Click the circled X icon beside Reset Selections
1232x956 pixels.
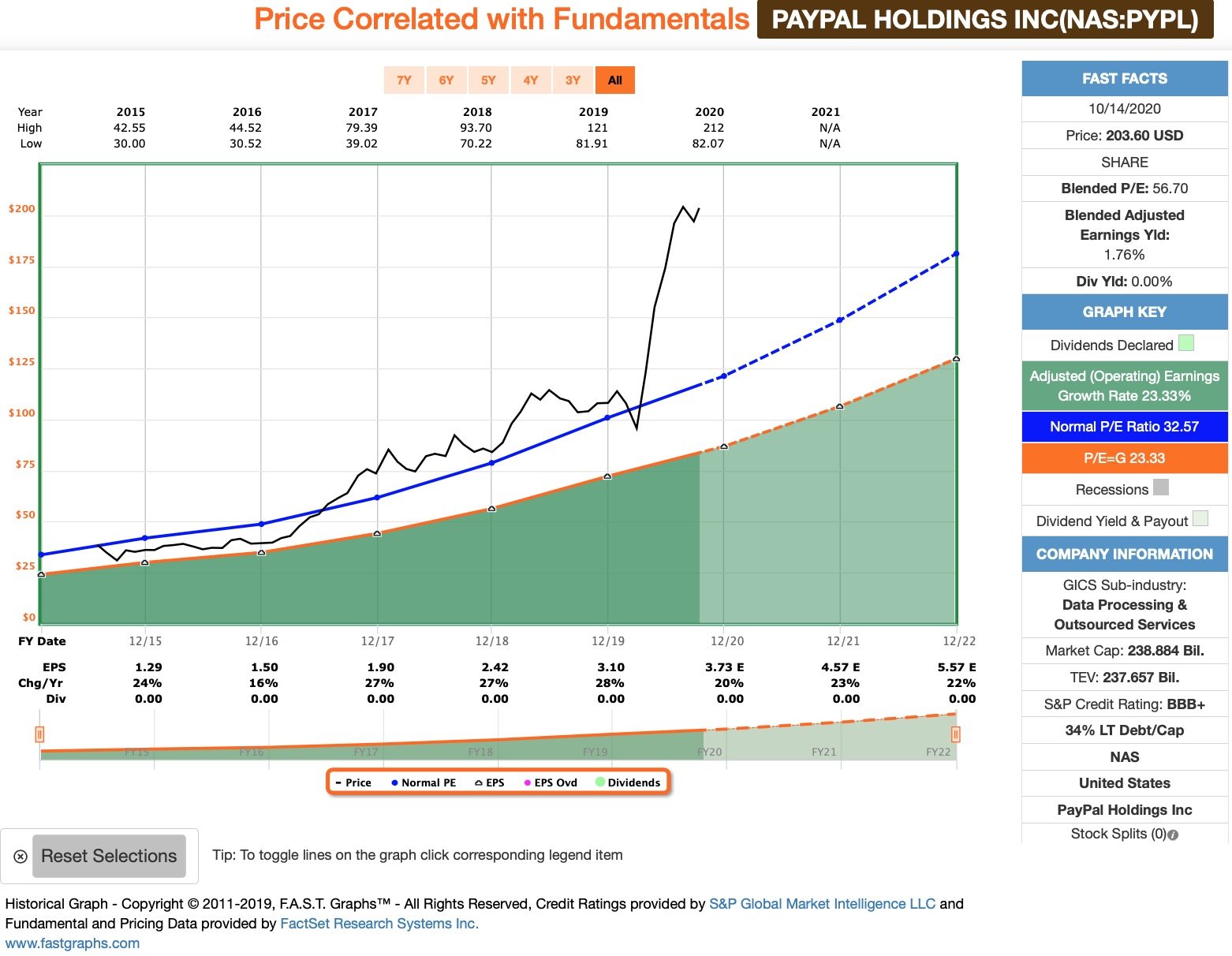pyautogui.click(x=21, y=857)
